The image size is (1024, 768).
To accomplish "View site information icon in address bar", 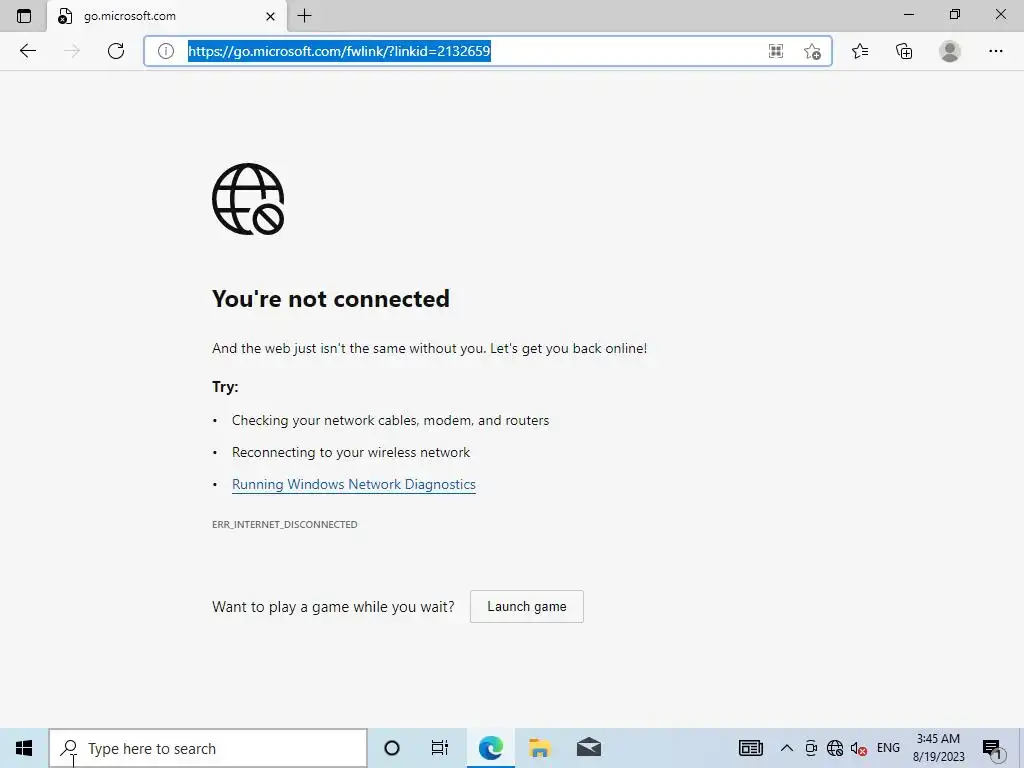I will point(166,51).
